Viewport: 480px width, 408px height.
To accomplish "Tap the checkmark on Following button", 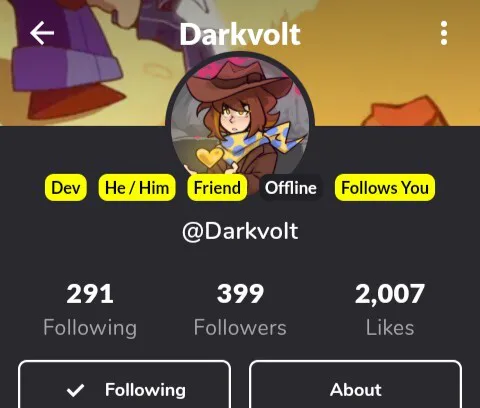I will 75,390.
